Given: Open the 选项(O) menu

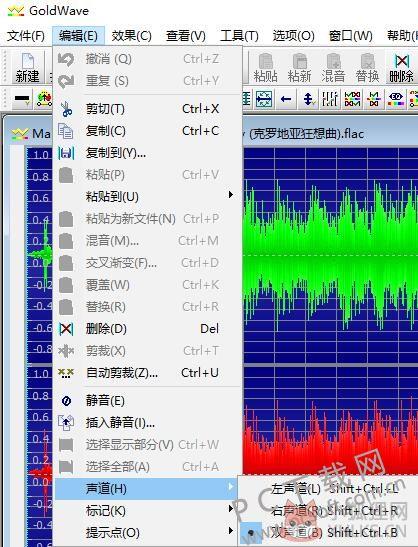Looking at the screenshot, I should [x=293, y=36].
